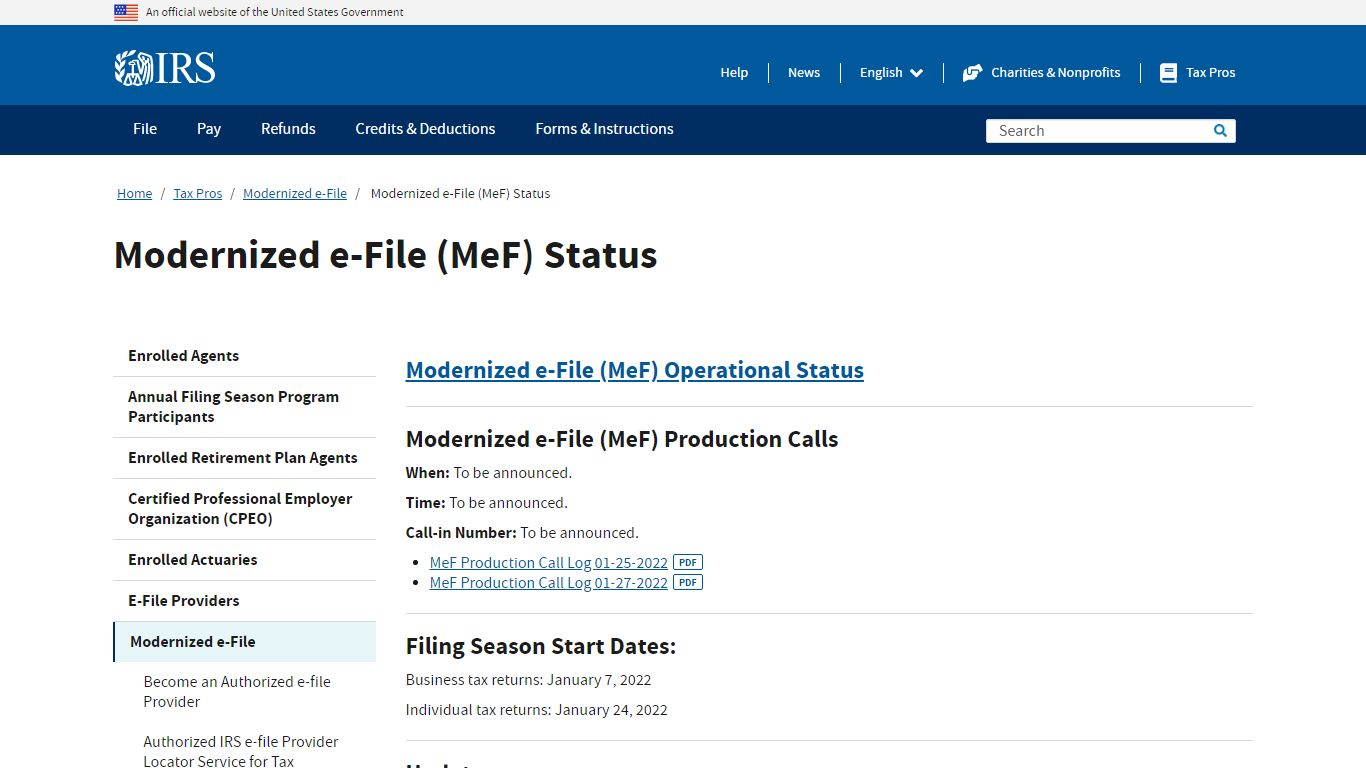Screen dimensions: 1366x768
Task: Open Credits & Deductions menu
Action: click(x=425, y=129)
